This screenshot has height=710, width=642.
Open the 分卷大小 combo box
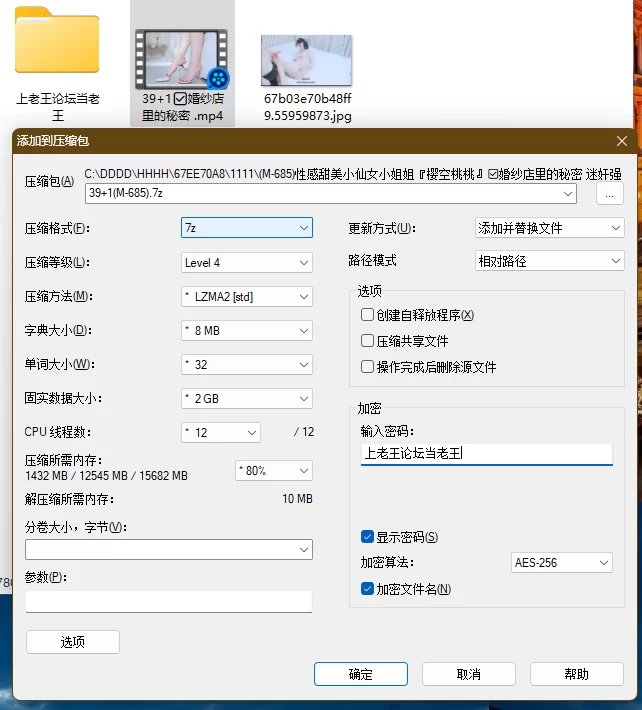[169, 549]
